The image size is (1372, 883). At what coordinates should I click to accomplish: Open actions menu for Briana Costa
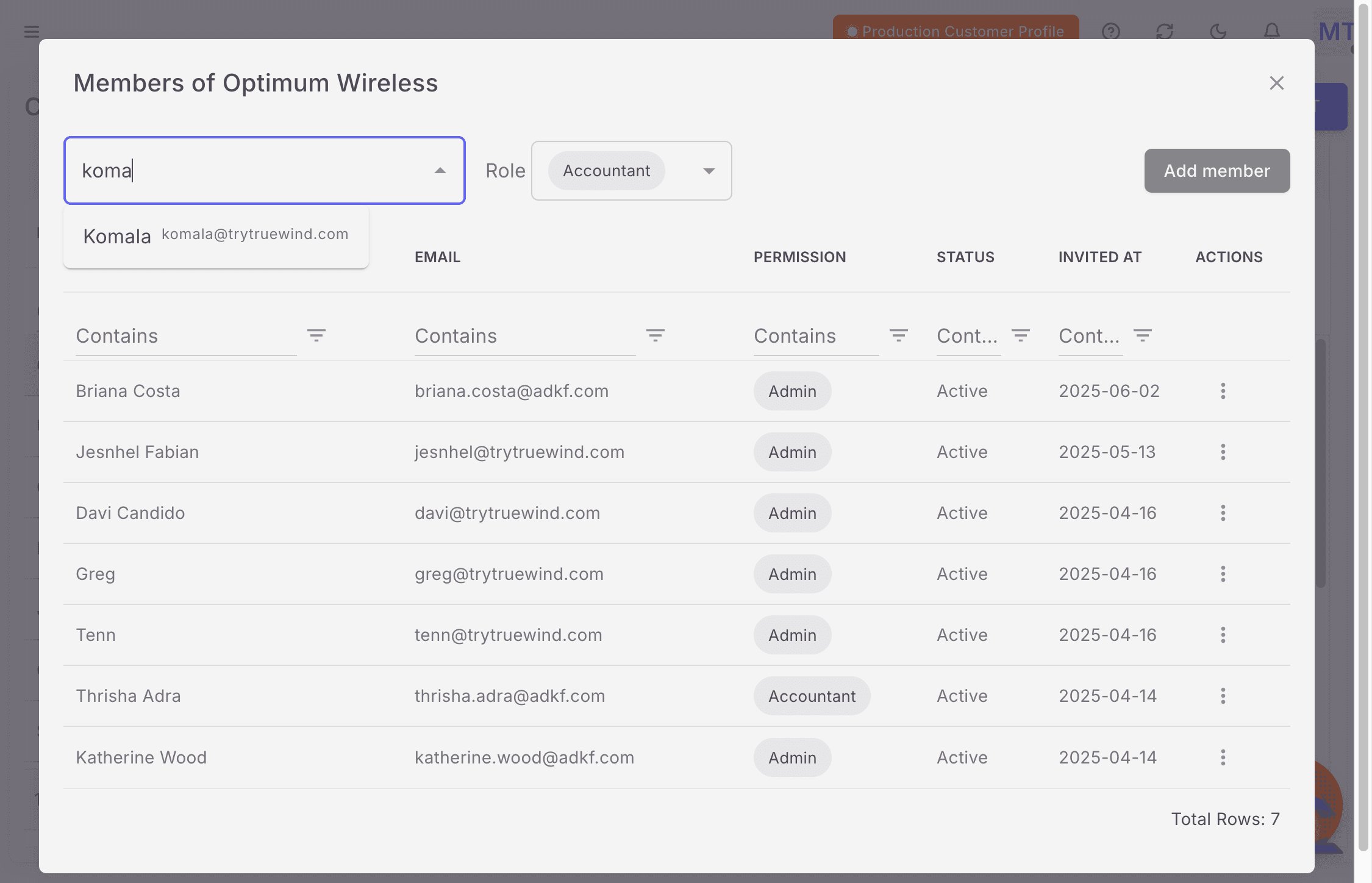(x=1223, y=391)
